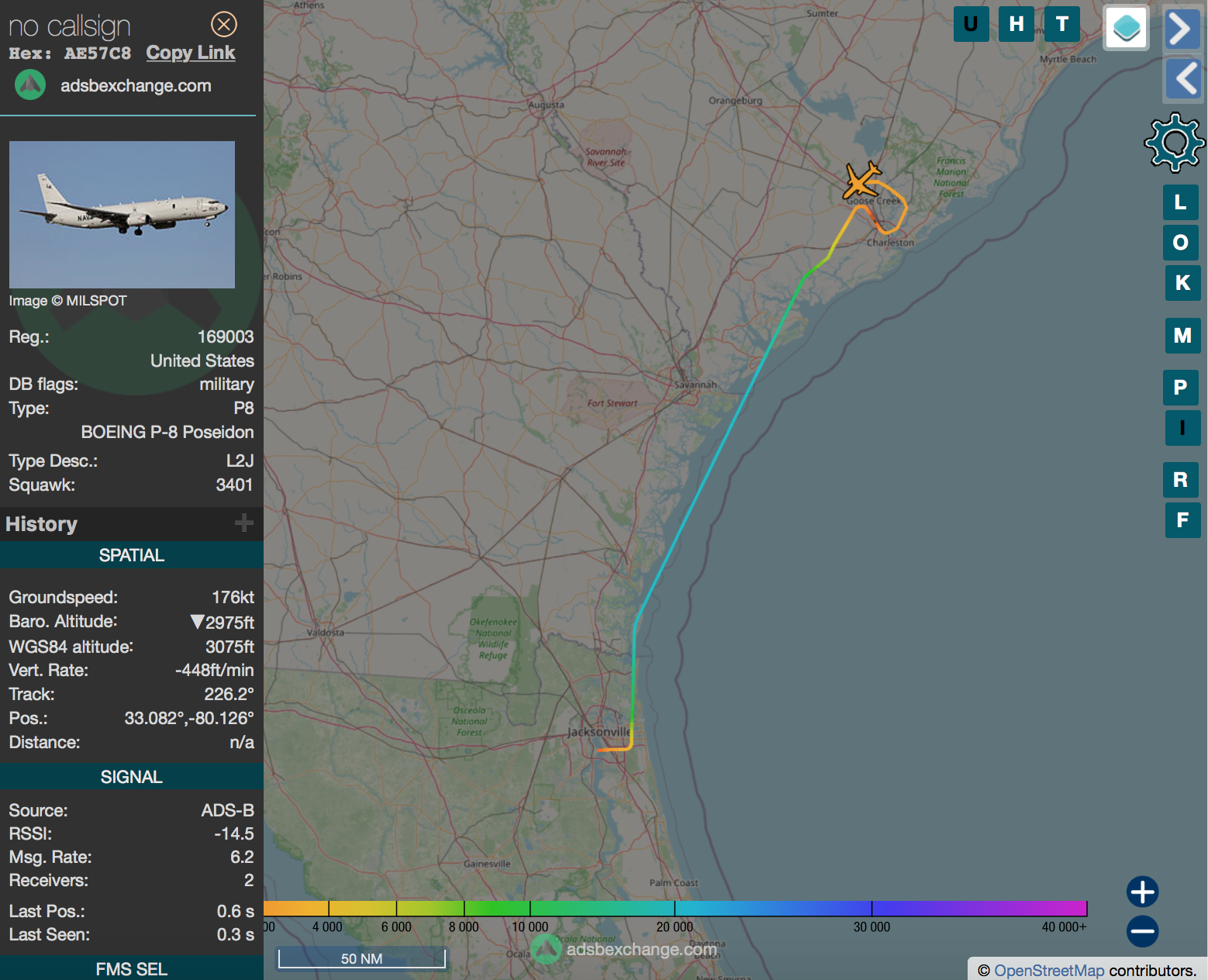Click the SIGNAL section header

[132, 777]
